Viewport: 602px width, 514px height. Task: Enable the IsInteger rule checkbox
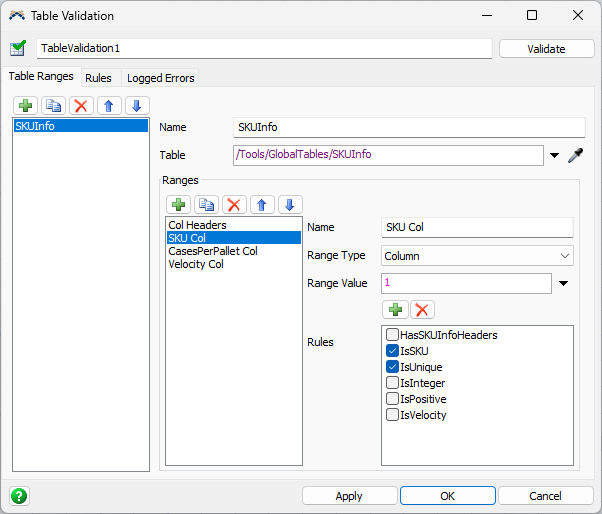click(393, 383)
